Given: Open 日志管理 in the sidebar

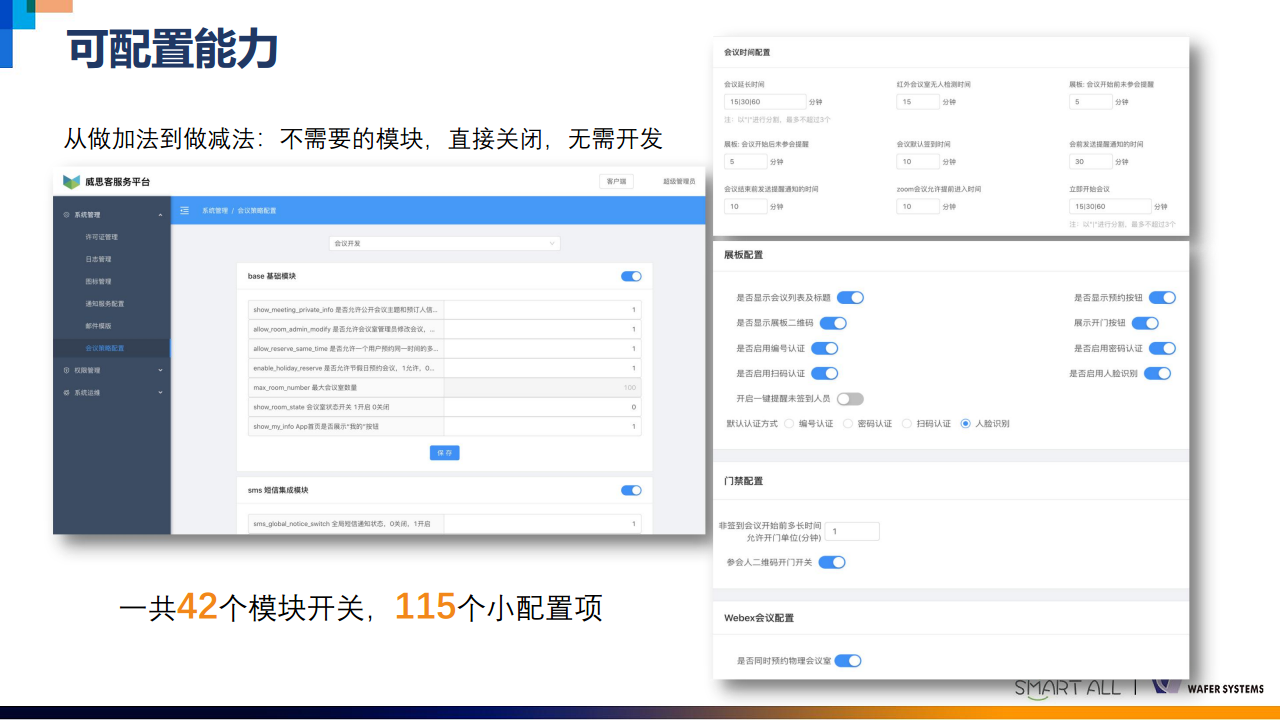Looking at the screenshot, I should 98,259.
